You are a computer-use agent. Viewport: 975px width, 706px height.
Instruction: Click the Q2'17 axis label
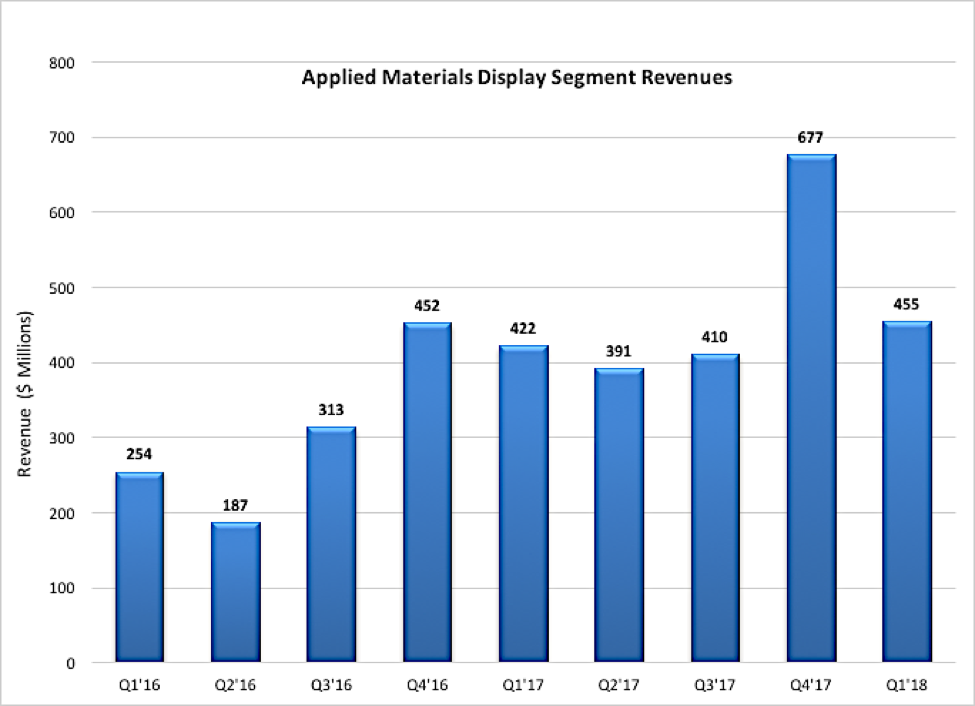(619, 685)
